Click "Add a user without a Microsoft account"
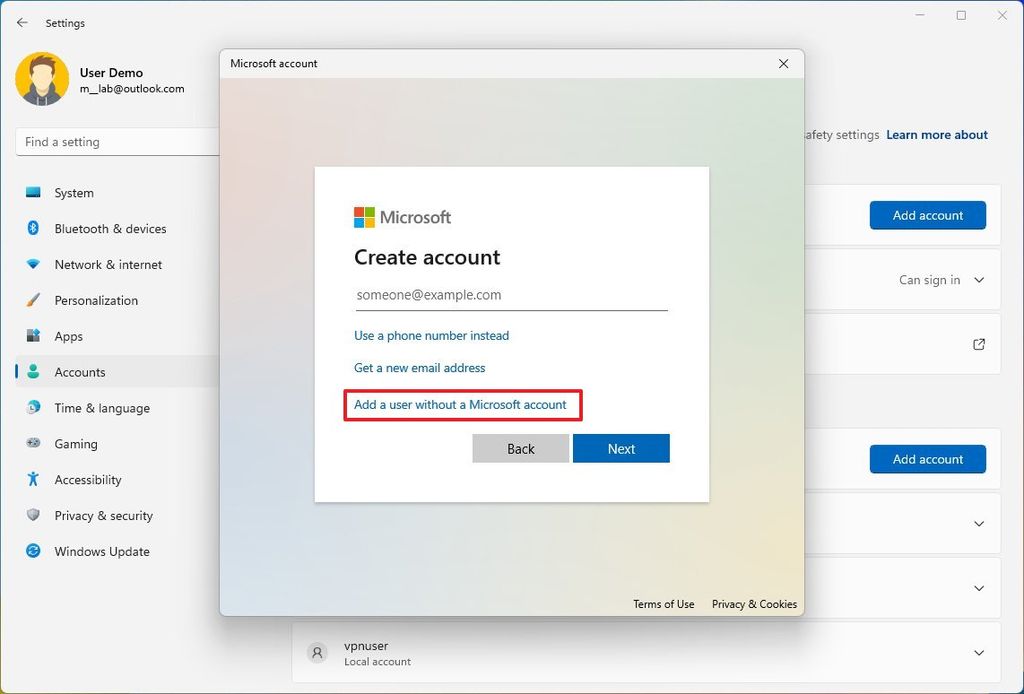Image resolution: width=1024 pixels, height=694 pixels. coord(462,406)
